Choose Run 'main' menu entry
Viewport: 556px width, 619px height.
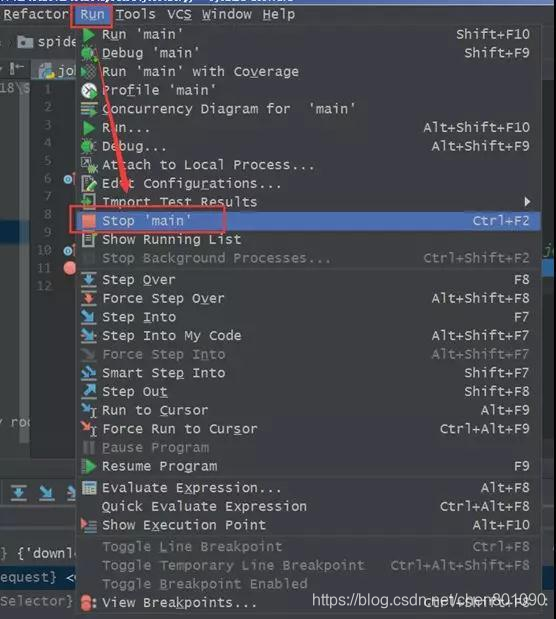click(x=308, y=35)
